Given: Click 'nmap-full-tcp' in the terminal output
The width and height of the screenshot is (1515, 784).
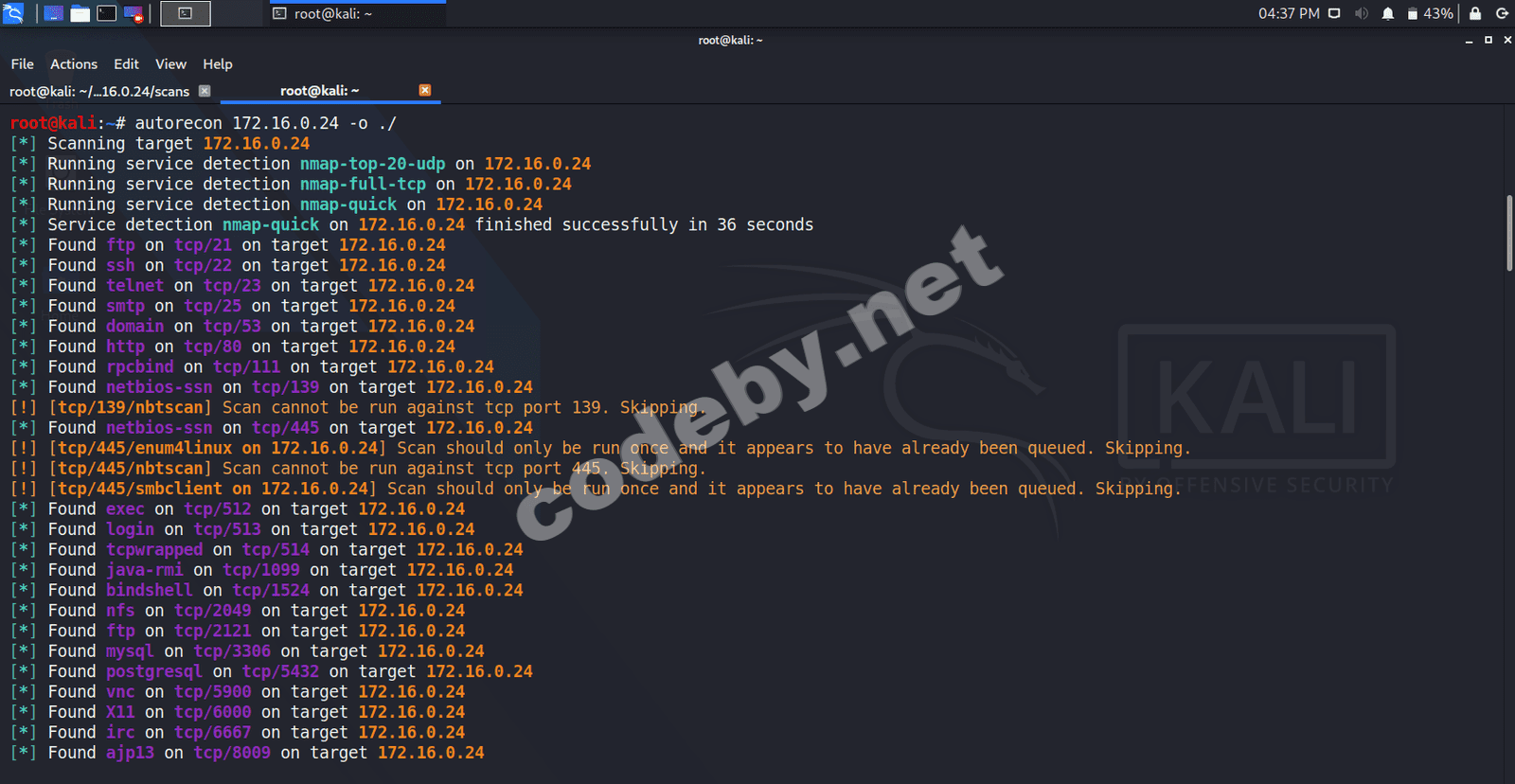Looking at the screenshot, I should point(363,184).
